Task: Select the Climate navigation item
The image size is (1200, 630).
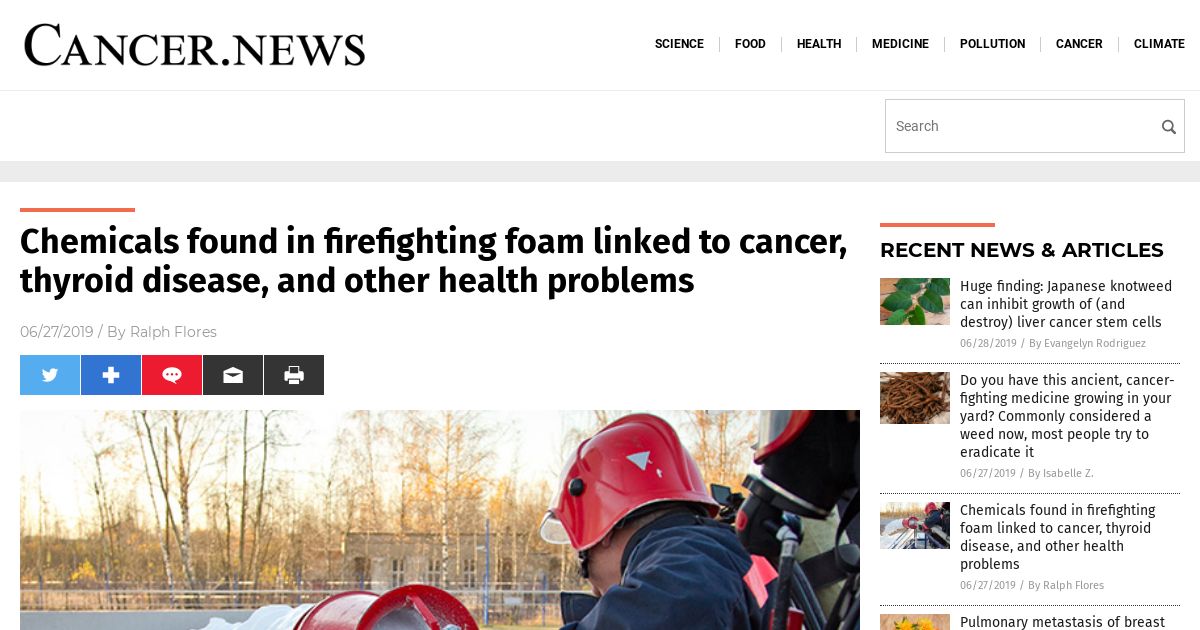Action: 1159,44
